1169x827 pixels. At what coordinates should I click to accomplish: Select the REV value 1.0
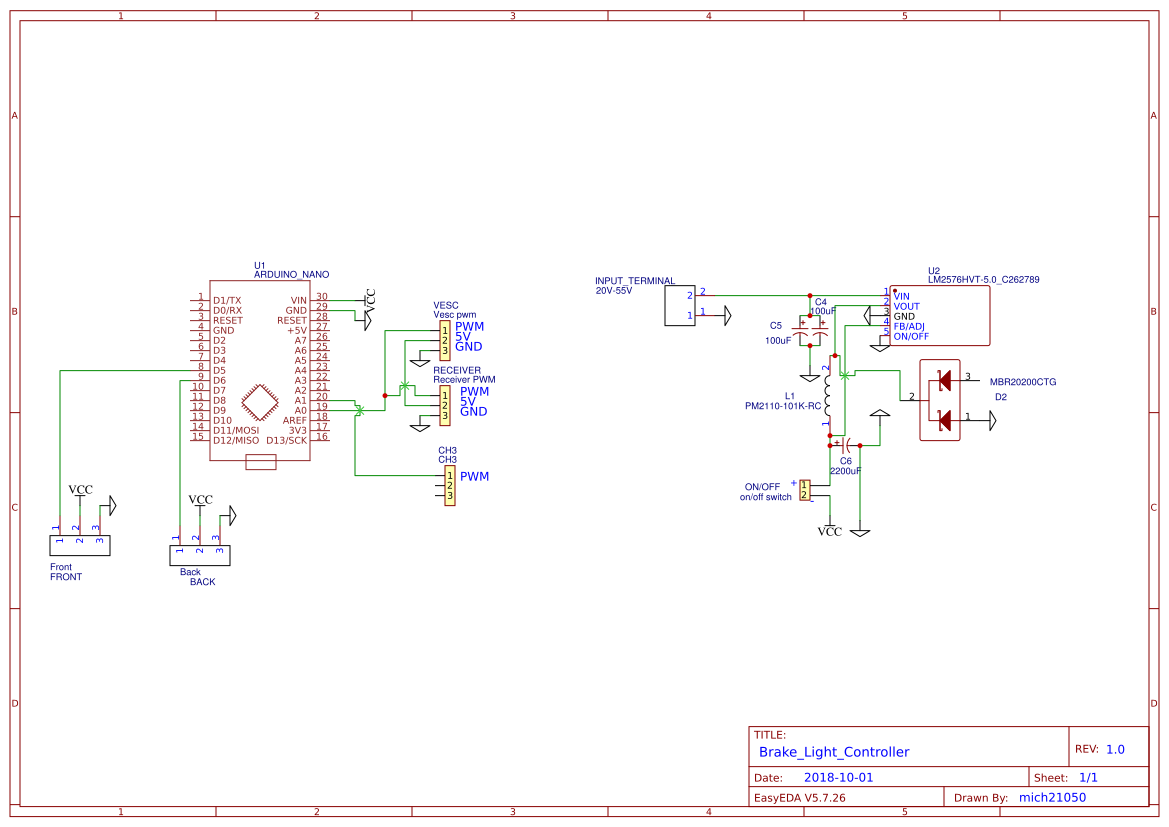pos(1115,750)
